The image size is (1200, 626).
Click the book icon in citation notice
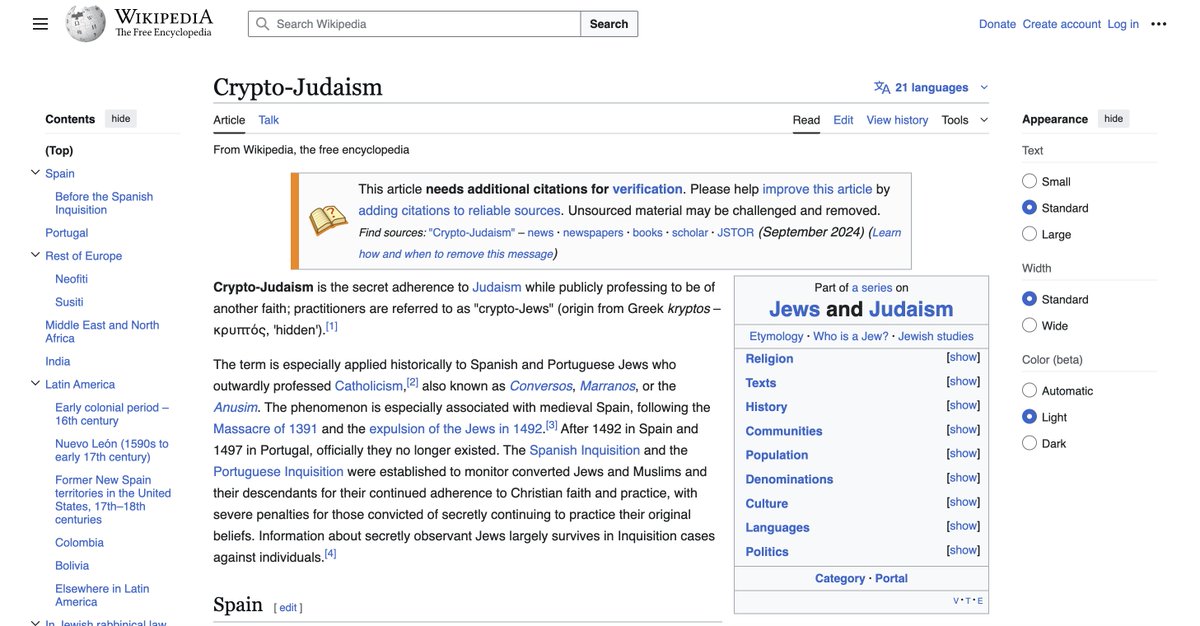coord(328,220)
